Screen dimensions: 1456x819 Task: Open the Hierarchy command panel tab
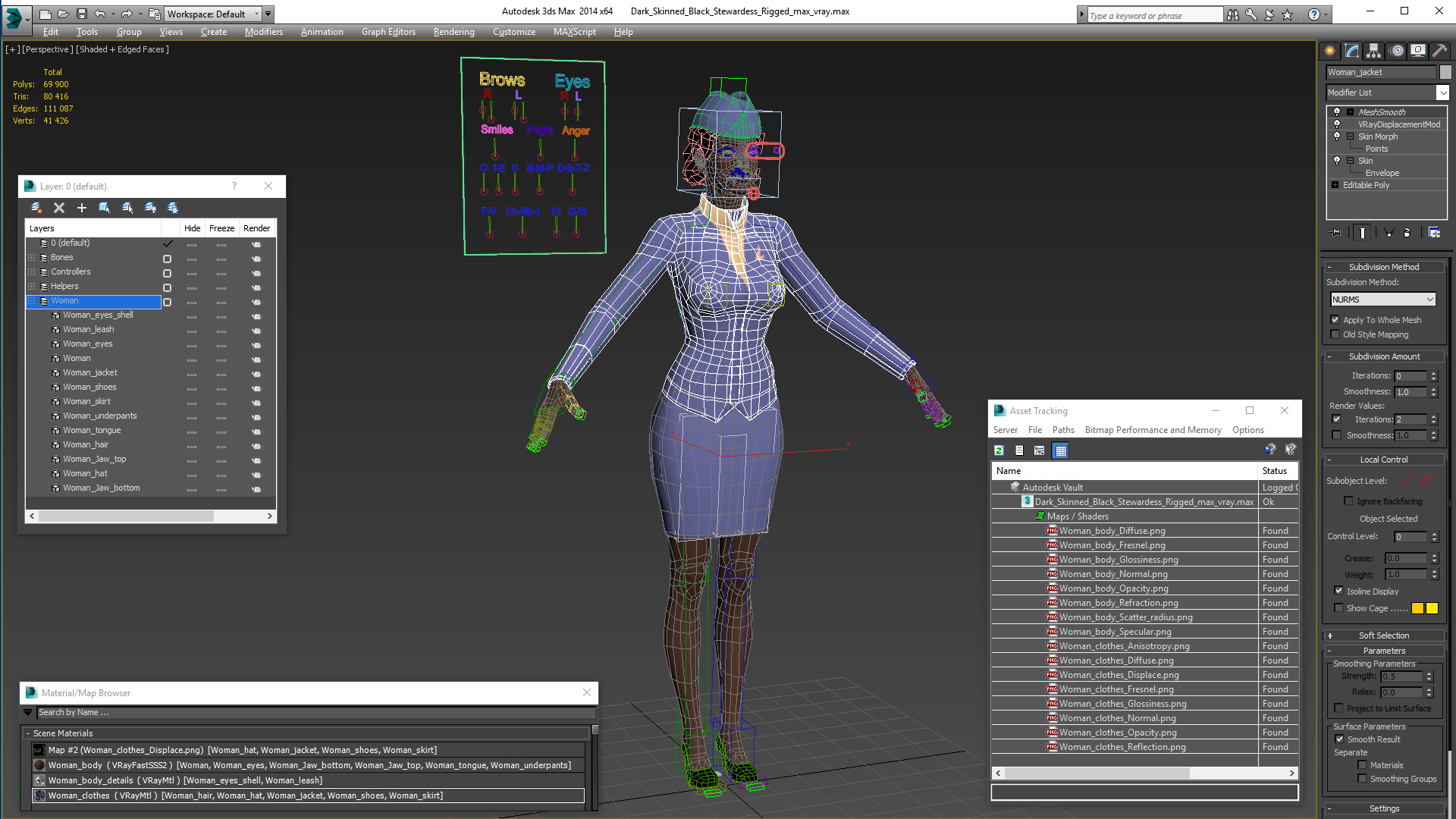[x=1373, y=51]
